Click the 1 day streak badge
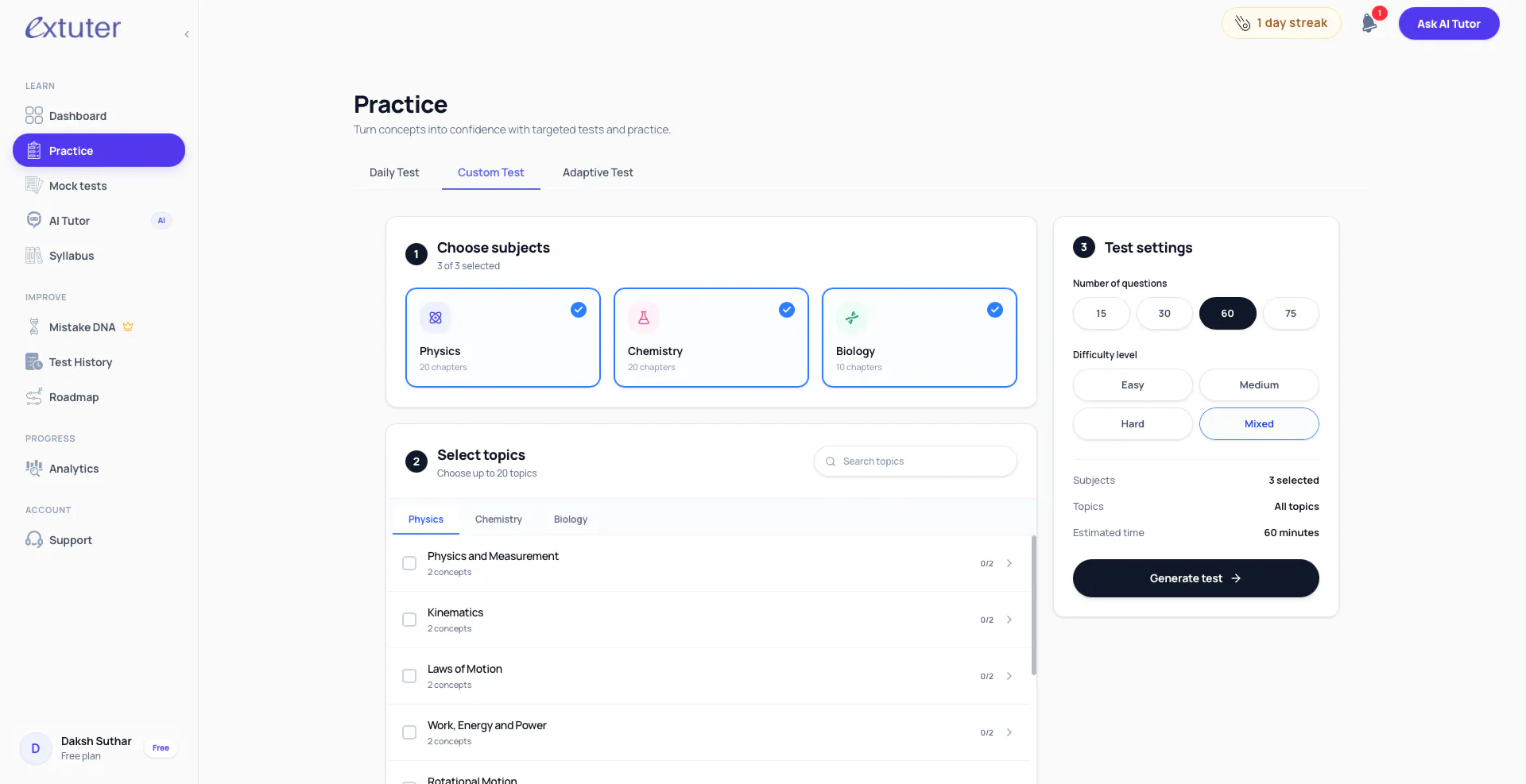1526x784 pixels. pos(1281,23)
